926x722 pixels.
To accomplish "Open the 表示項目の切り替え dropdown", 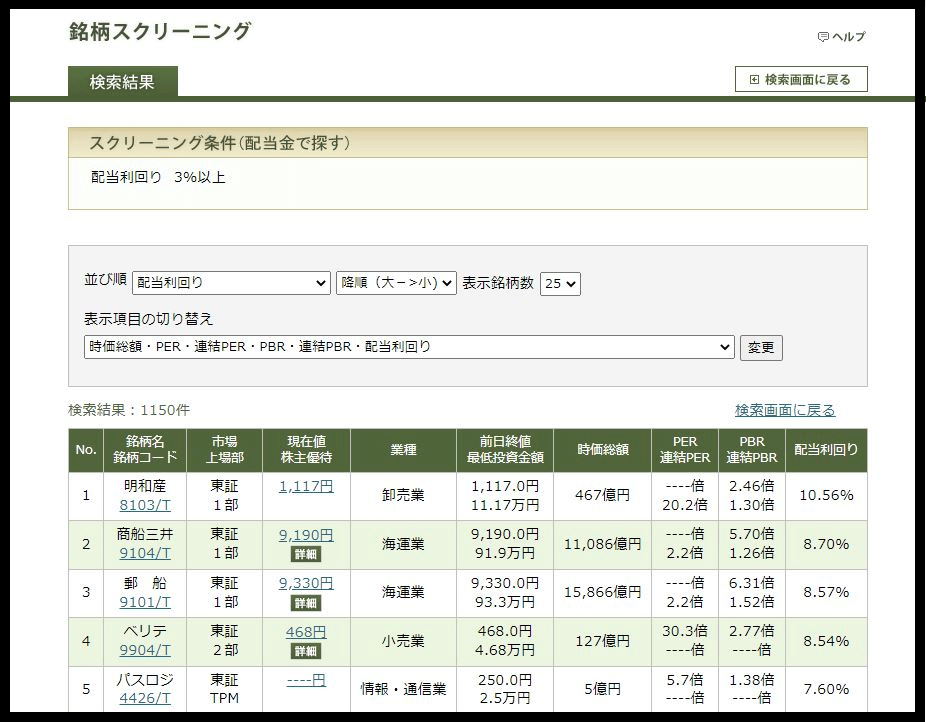I will pos(409,347).
